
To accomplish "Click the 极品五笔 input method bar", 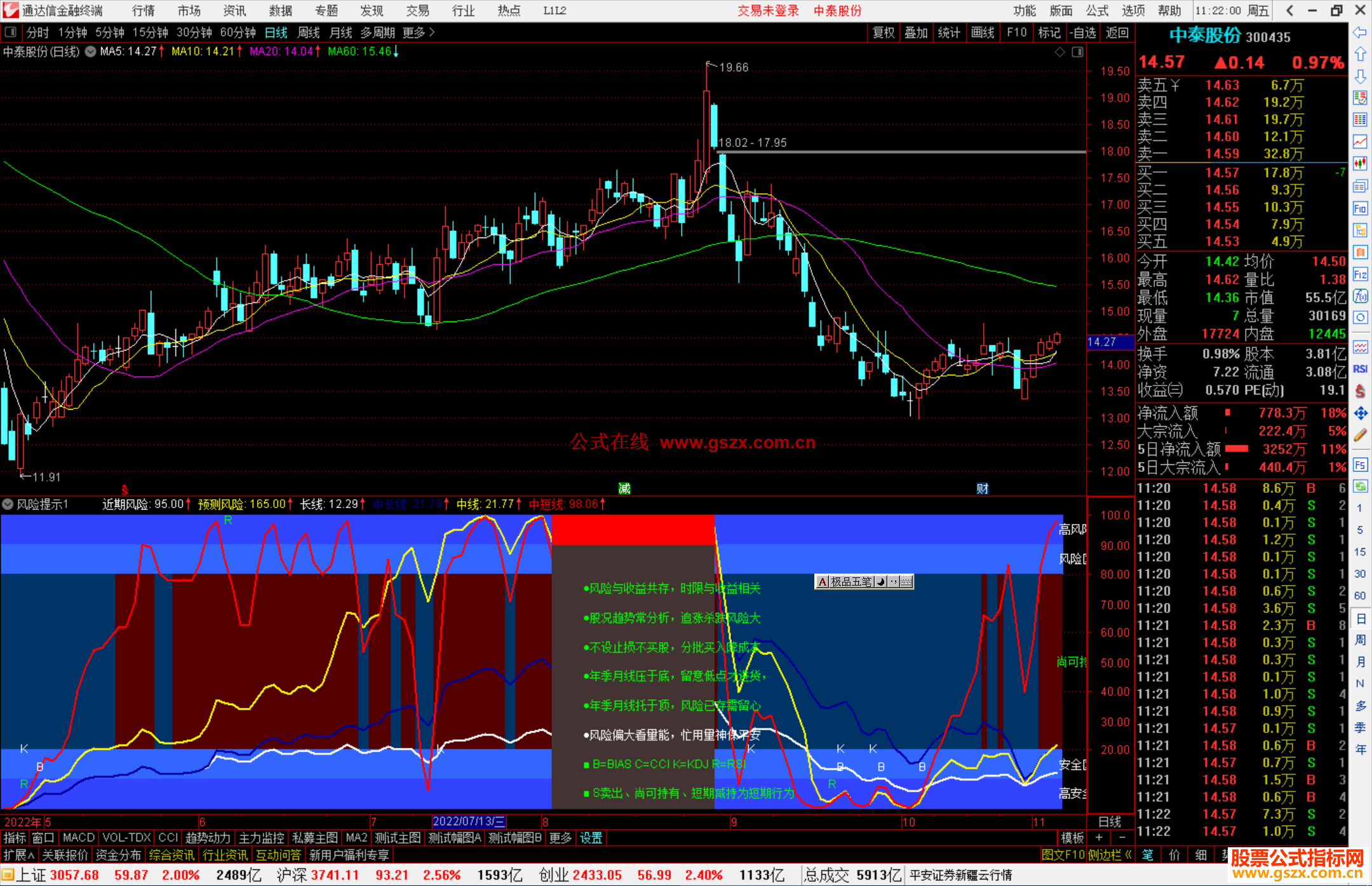I will pyautogui.click(x=864, y=582).
